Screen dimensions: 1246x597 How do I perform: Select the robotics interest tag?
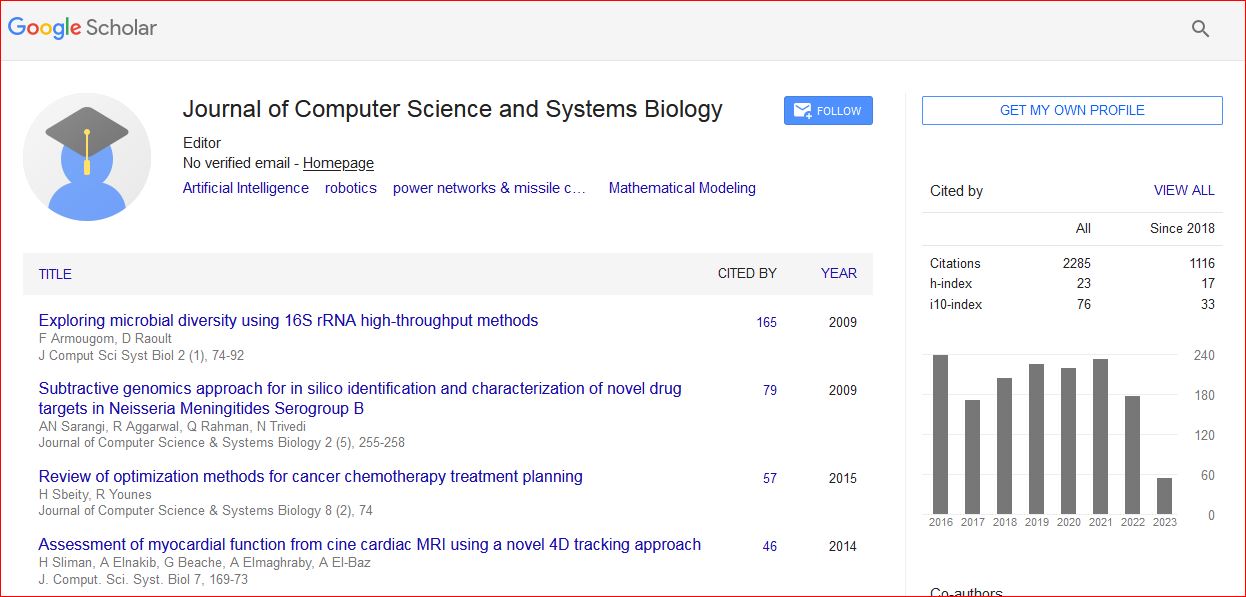(x=351, y=188)
